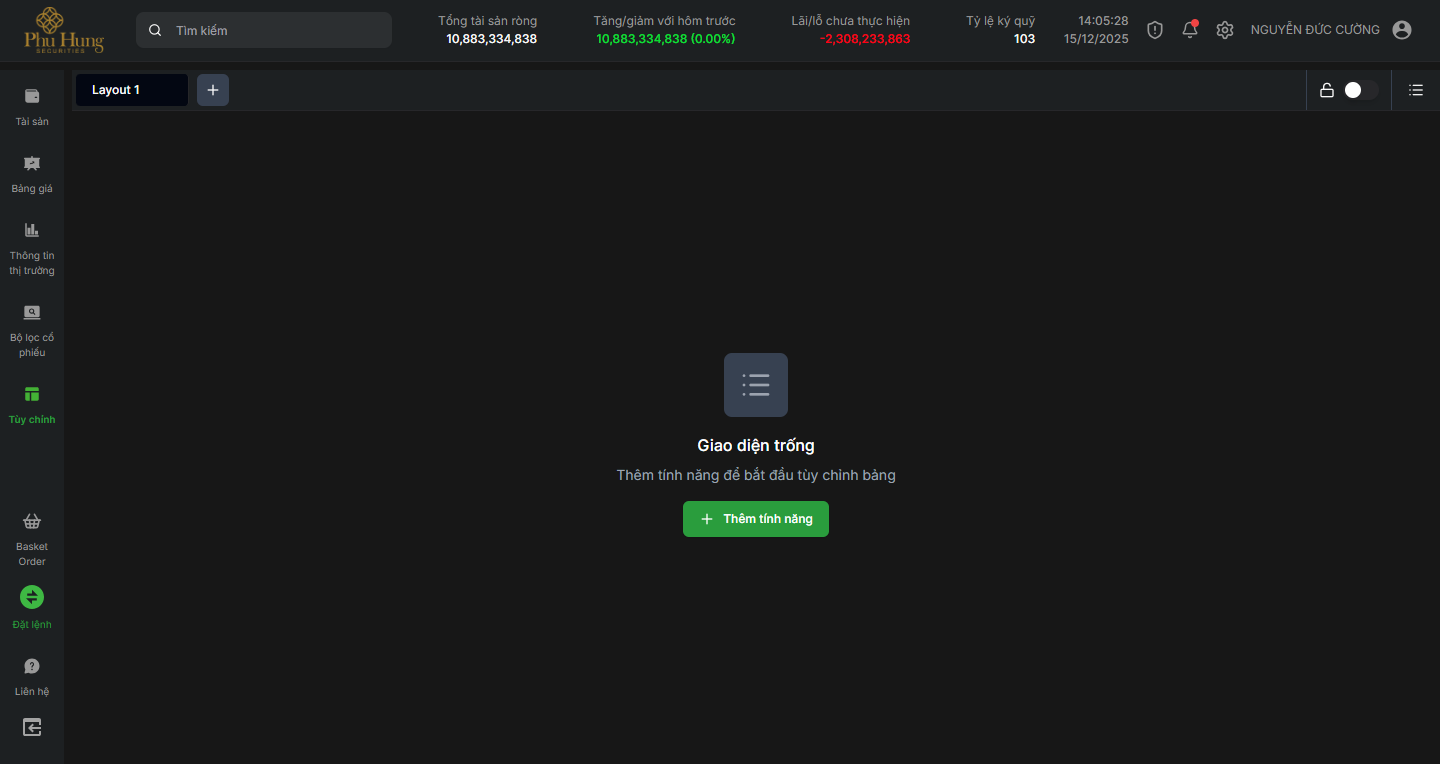
Task: Toggle the layout lock switch
Action: pos(1359,90)
